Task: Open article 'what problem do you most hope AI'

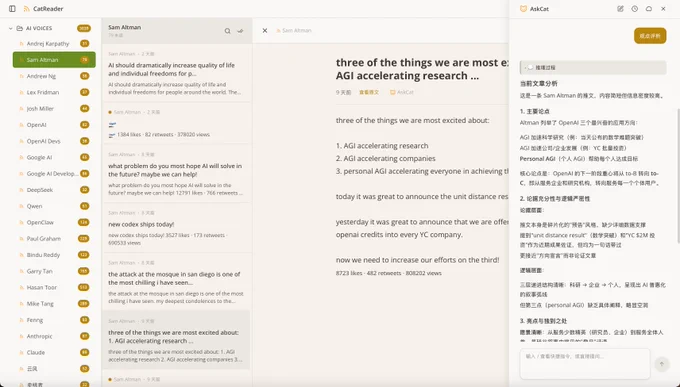Action: (176, 174)
